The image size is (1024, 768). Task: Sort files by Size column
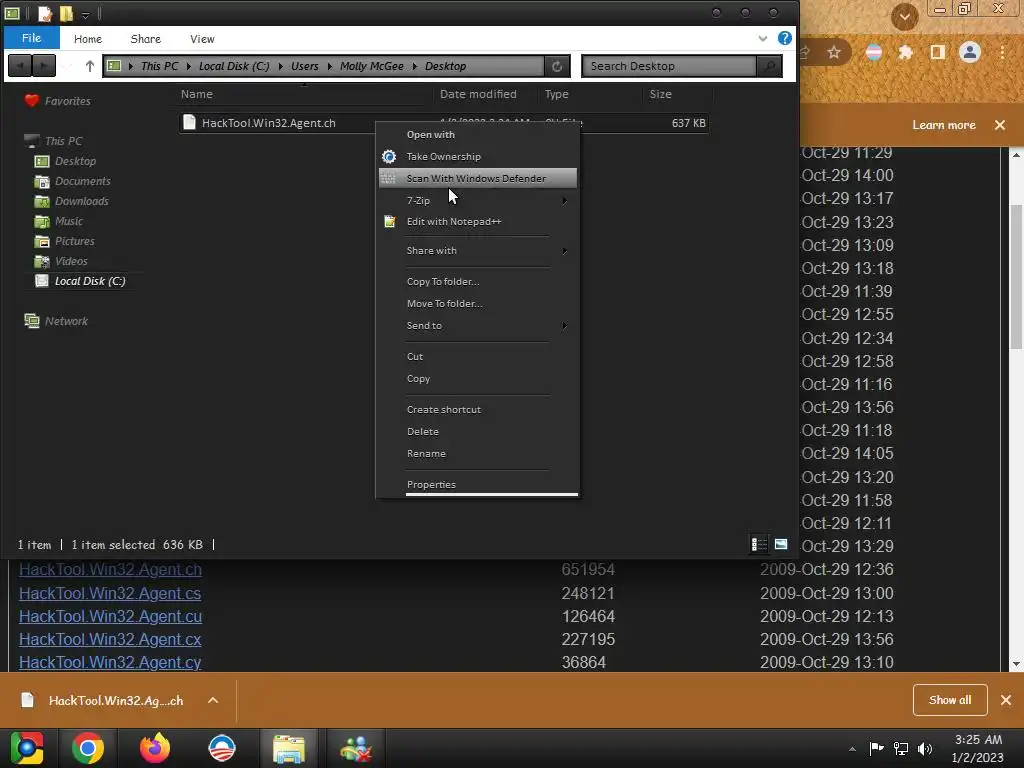660,94
